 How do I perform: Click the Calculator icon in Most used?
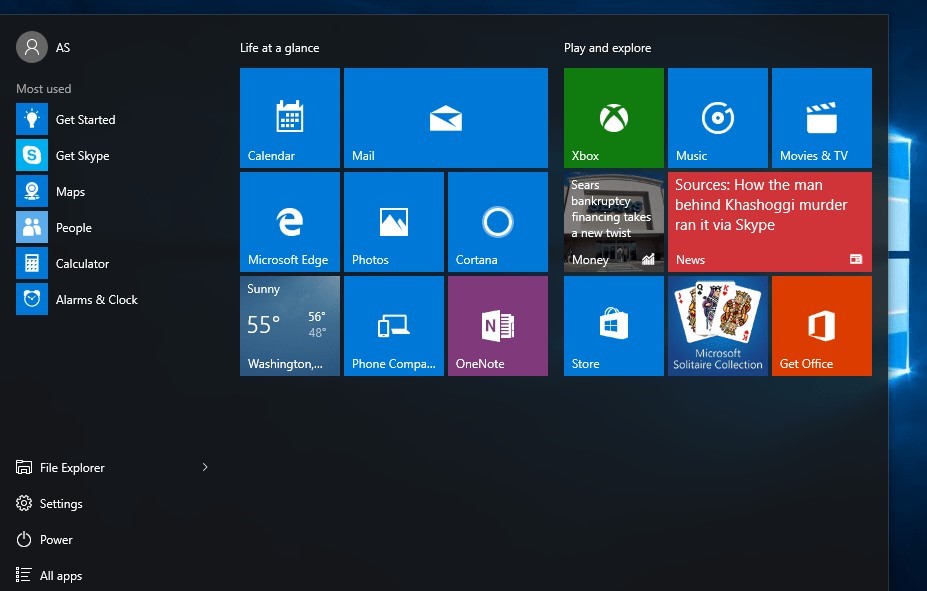[x=32, y=264]
